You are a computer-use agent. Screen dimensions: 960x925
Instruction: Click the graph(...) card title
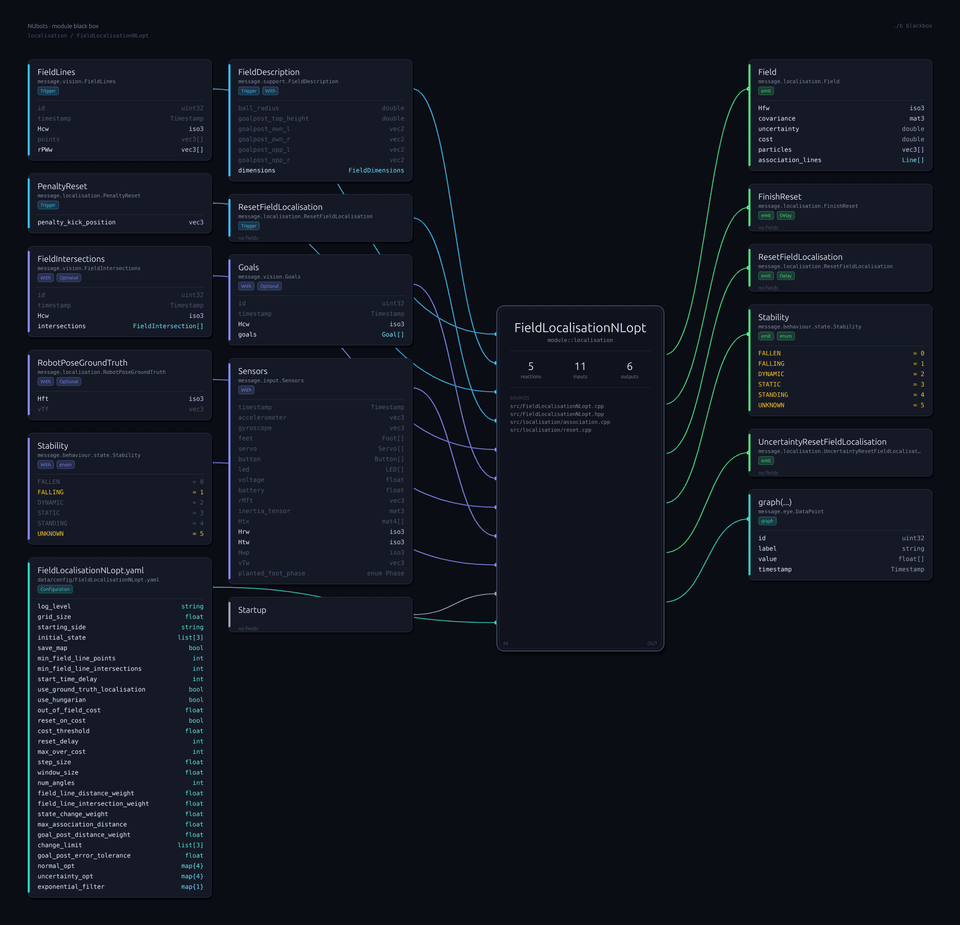pos(774,502)
